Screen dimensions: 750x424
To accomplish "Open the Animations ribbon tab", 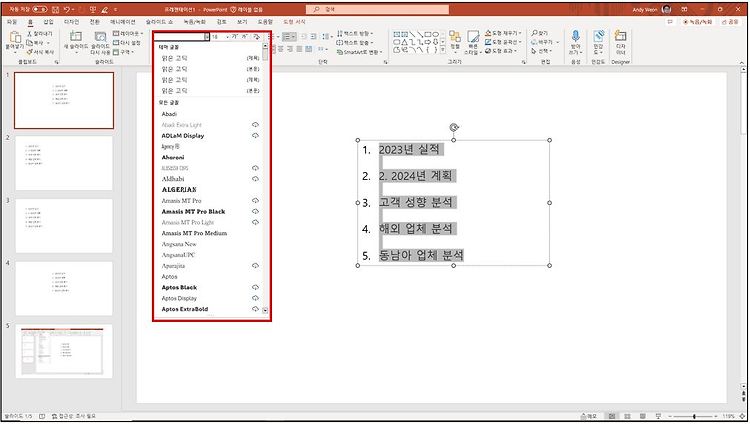I will click(123, 22).
